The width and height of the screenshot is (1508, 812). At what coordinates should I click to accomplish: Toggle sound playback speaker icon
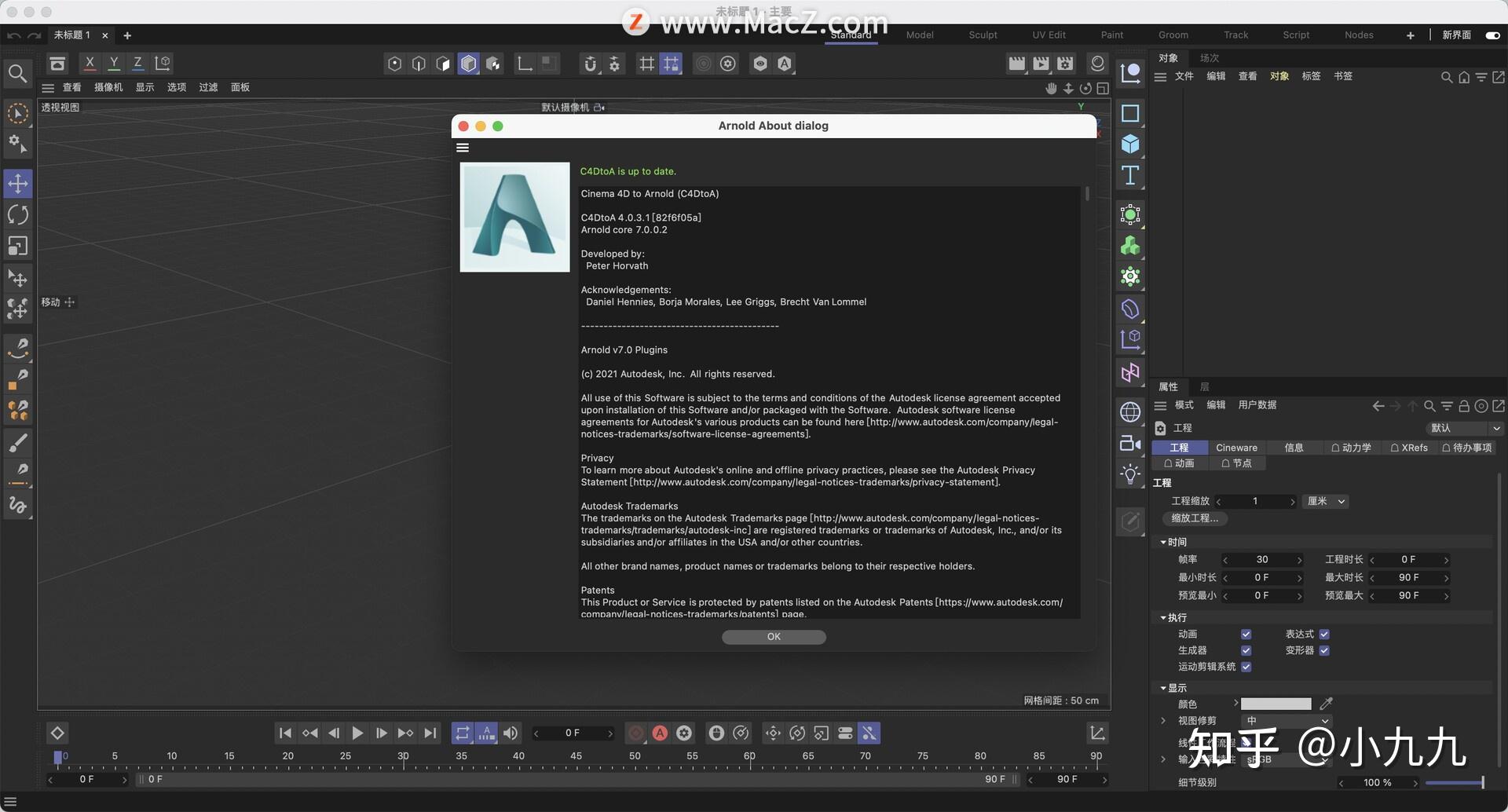pos(511,733)
